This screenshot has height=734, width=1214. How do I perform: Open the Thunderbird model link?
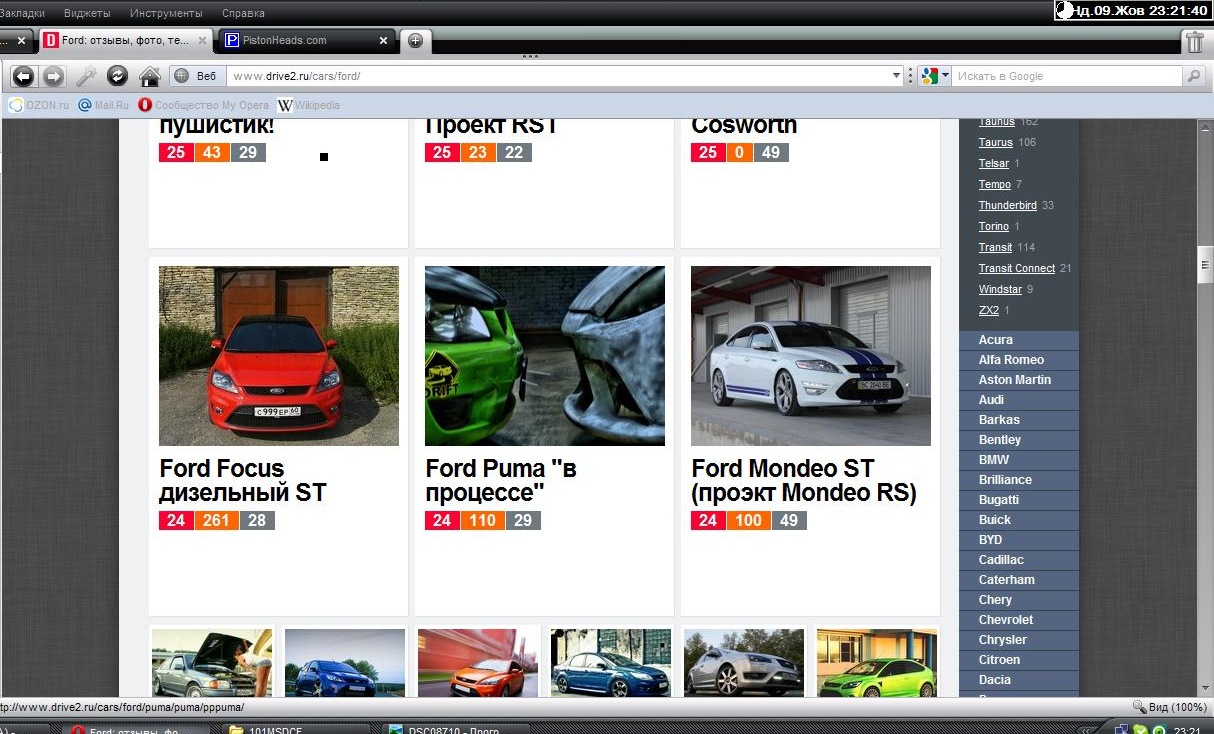1007,205
